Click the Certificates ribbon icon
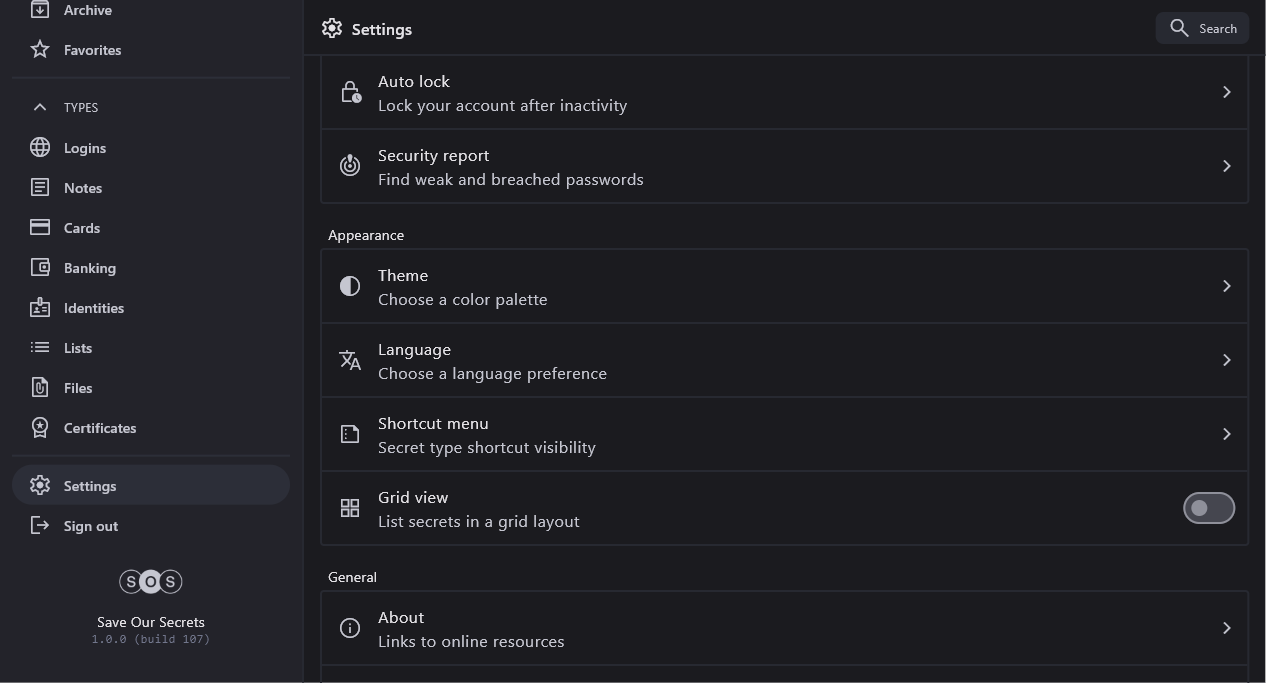Screen dimensions: 1266x683 [x=40, y=428]
